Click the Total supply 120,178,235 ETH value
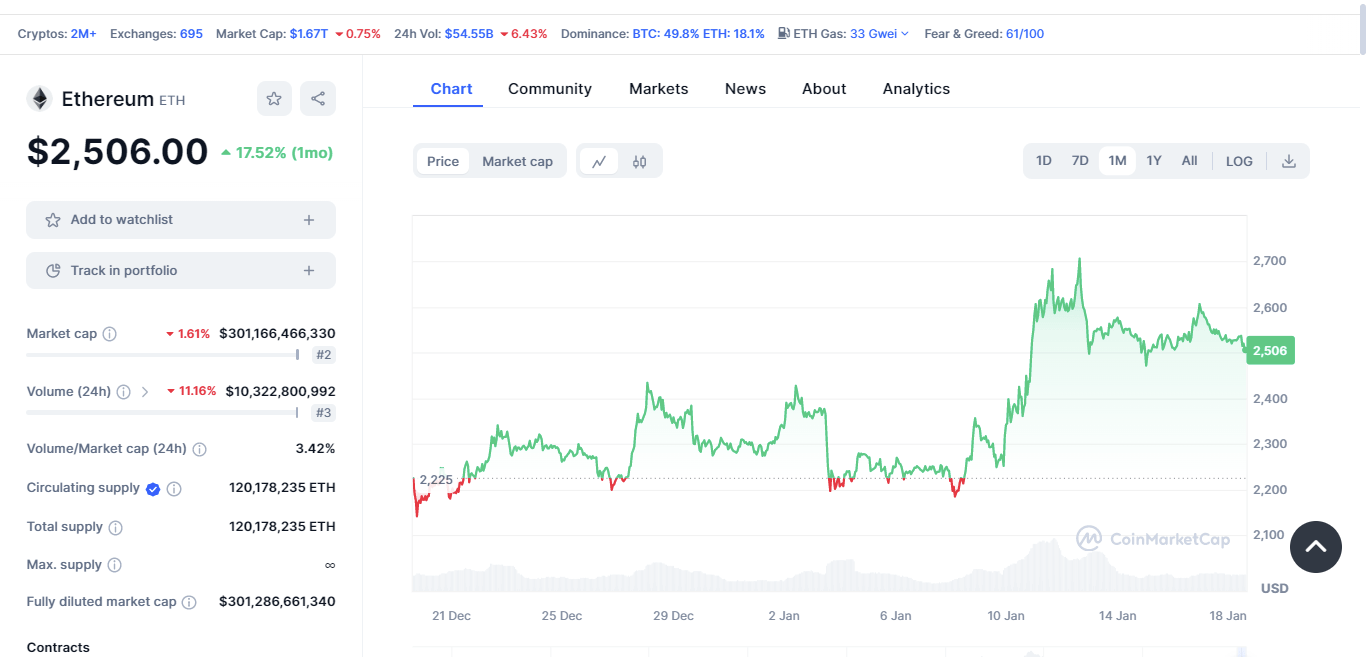 [282, 527]
